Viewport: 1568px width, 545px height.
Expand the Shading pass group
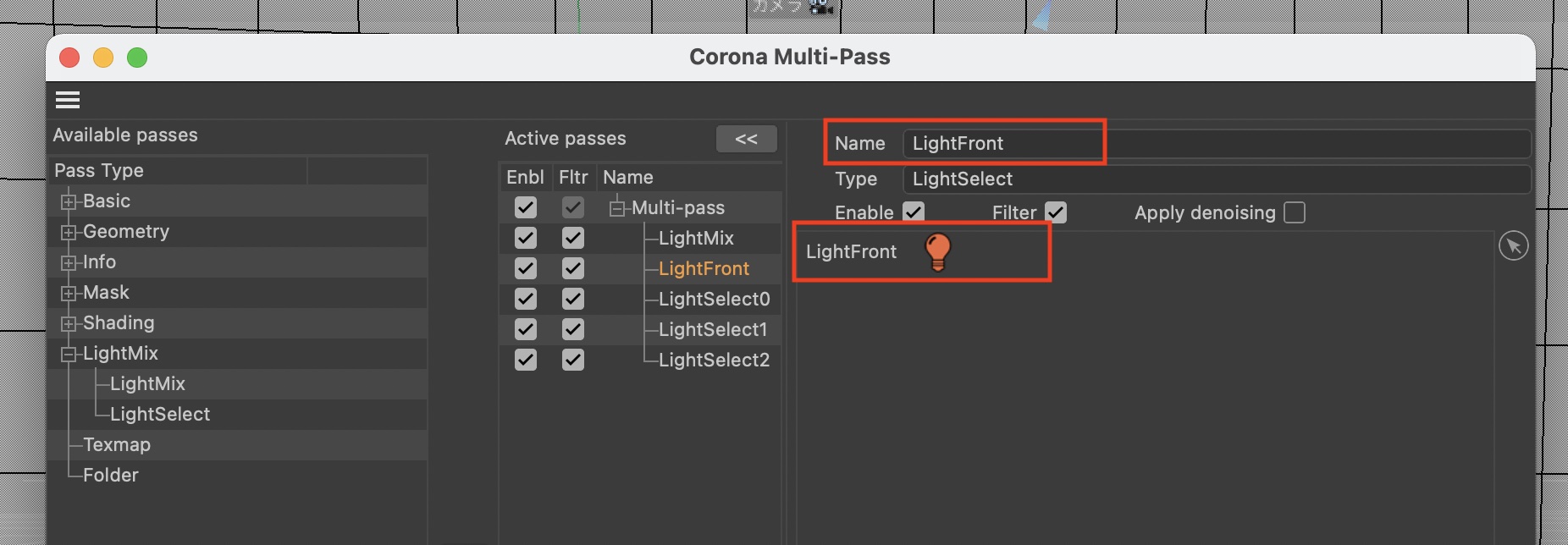tap(69, 323)
